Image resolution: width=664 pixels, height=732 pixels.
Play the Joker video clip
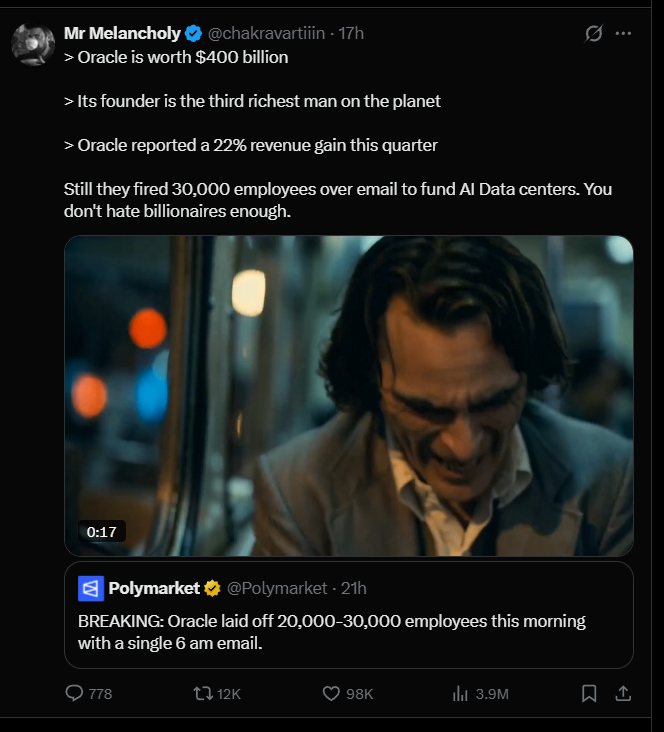point(348,395)
